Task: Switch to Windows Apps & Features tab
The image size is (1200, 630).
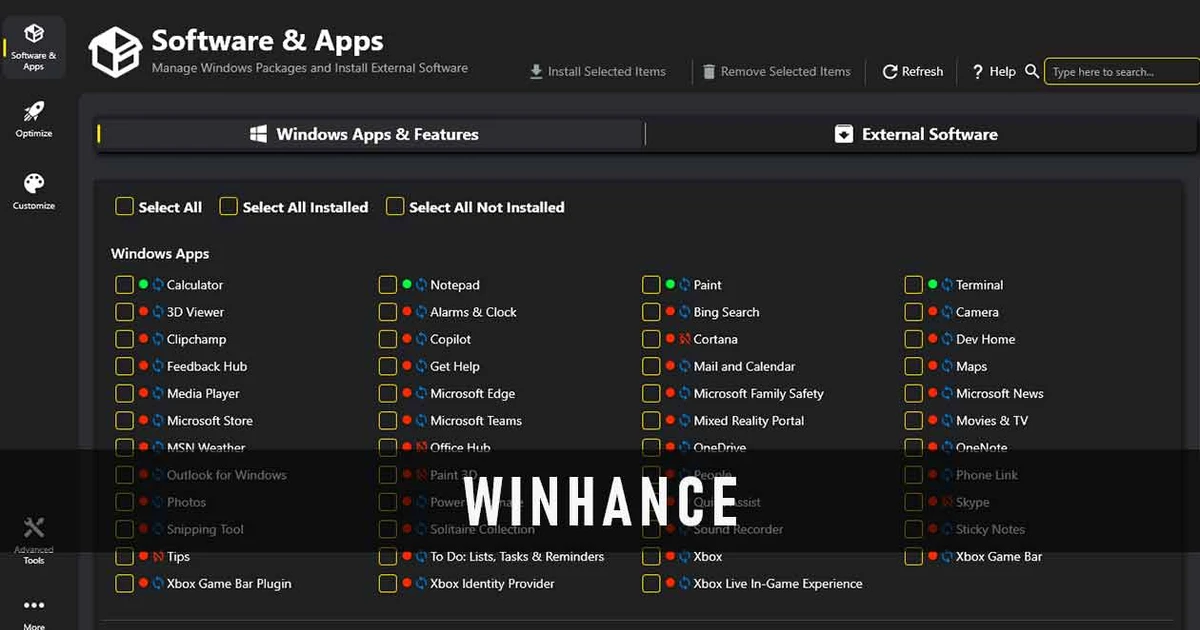Action: (x=369, y=134)
